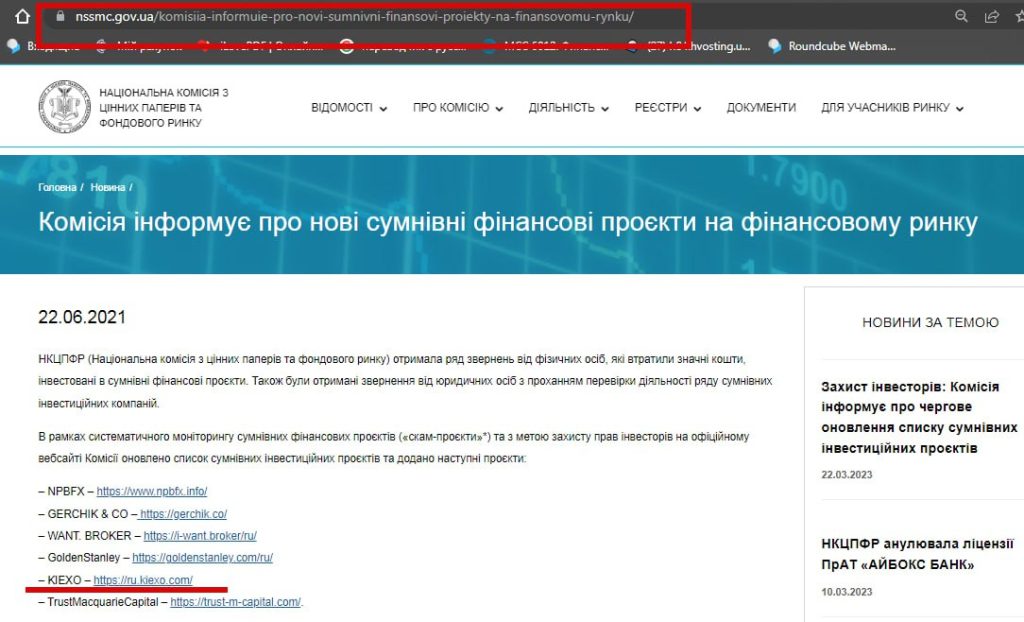Click the zoom magnifier icon in address bar
The width and height of the screenshot is (1024, 622).
pyautogui.click(x=961, y=17)
